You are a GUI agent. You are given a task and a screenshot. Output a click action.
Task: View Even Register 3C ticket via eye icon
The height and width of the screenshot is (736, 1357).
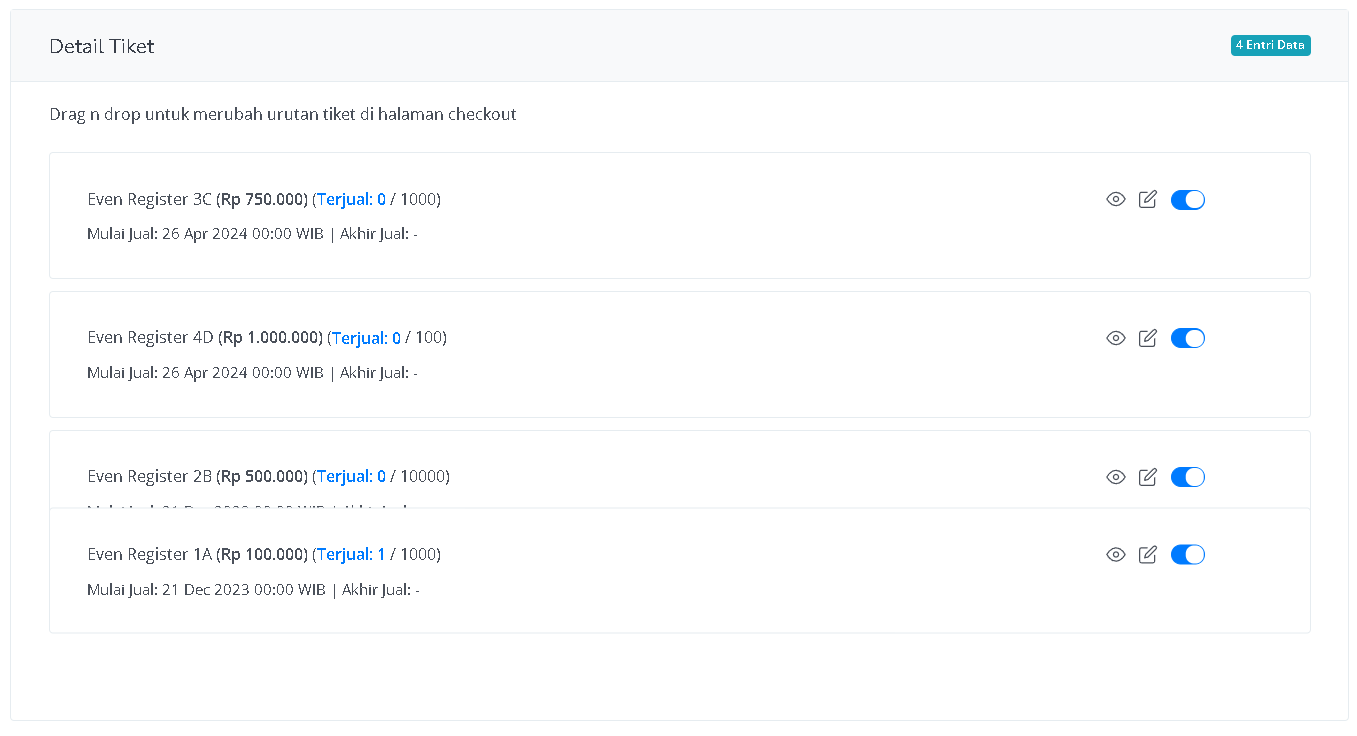pos(1116,200)
